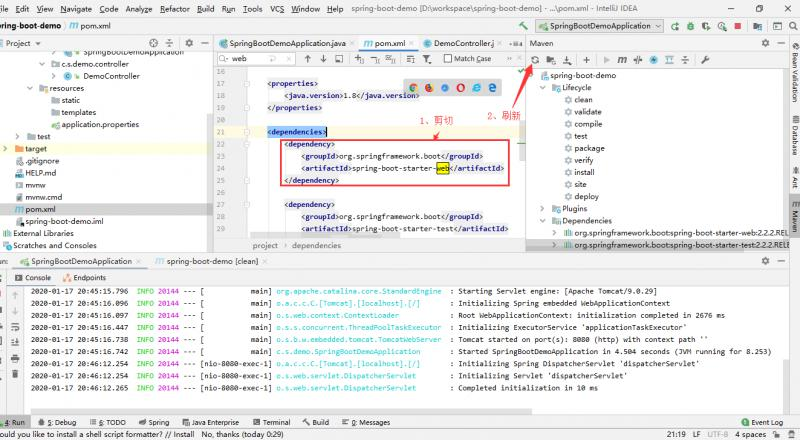Select application.properties in the project tree

click(x=100, y=124)
